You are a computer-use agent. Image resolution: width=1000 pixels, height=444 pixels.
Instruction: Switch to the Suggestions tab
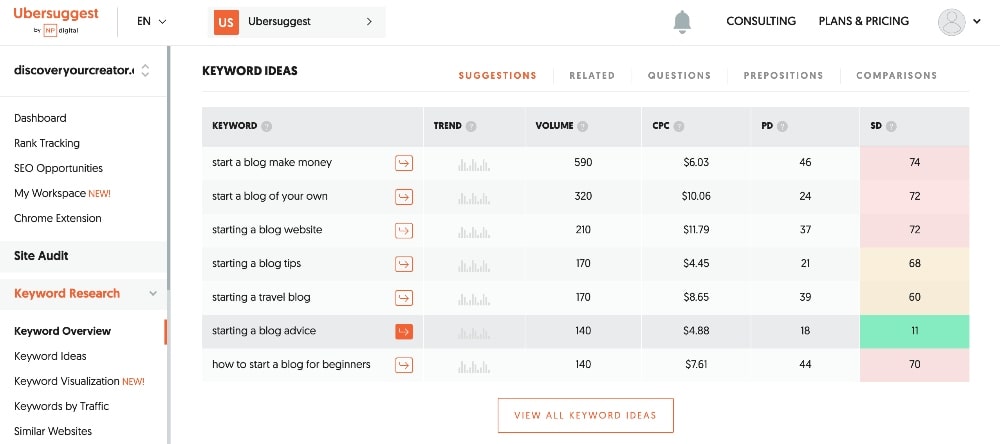pyautogui.click(x=497, y=75)
